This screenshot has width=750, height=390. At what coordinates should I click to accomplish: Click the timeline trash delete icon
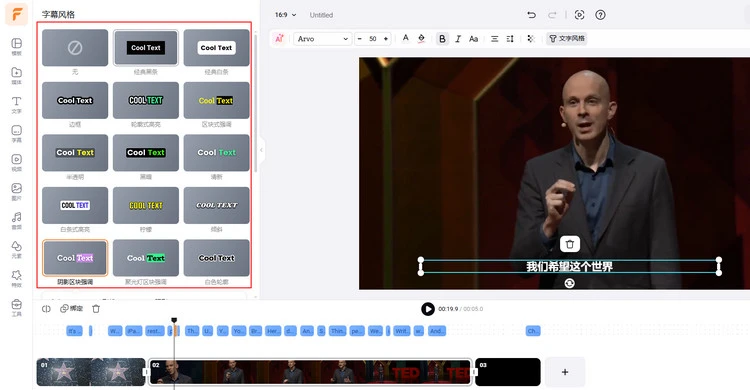pyautogui.click(x=96, y=309)
